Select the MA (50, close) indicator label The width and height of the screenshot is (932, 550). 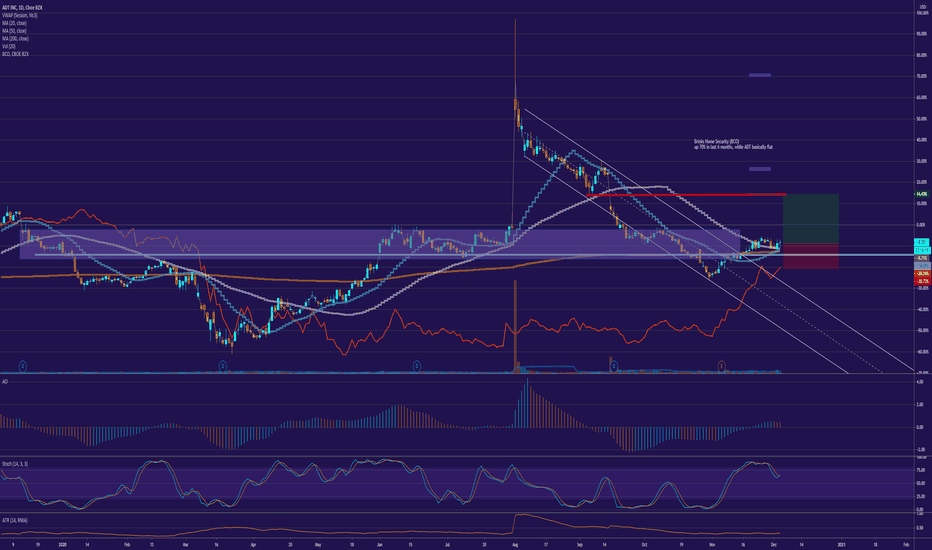pos(14,31)
